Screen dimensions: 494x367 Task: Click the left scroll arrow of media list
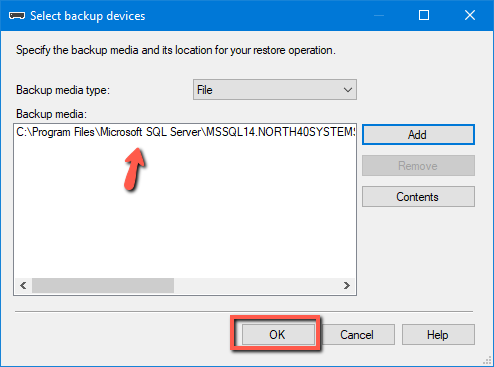[x=23, y=286]
